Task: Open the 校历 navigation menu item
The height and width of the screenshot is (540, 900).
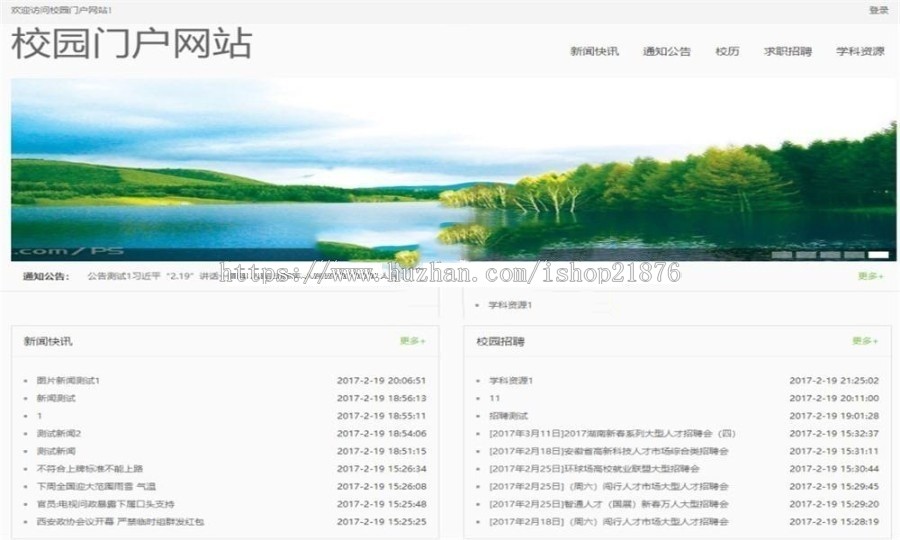Action: 727,52
